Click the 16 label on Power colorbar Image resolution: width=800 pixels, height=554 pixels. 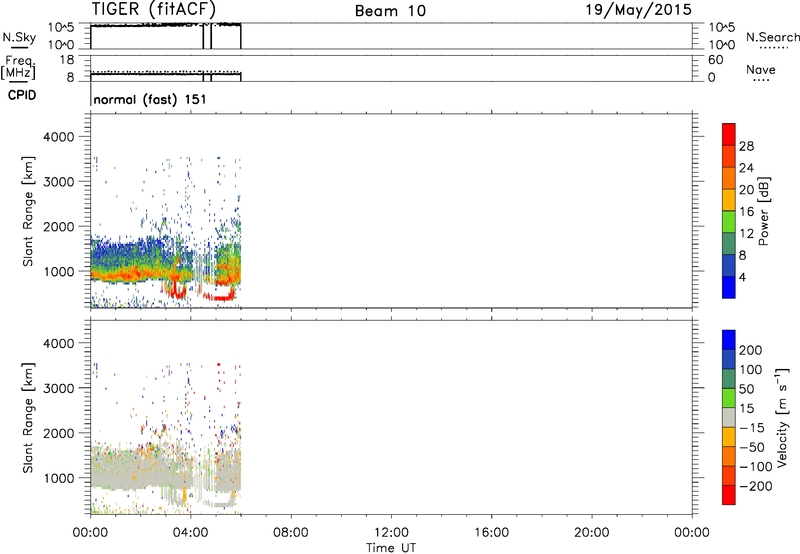[x=746, y=212]
